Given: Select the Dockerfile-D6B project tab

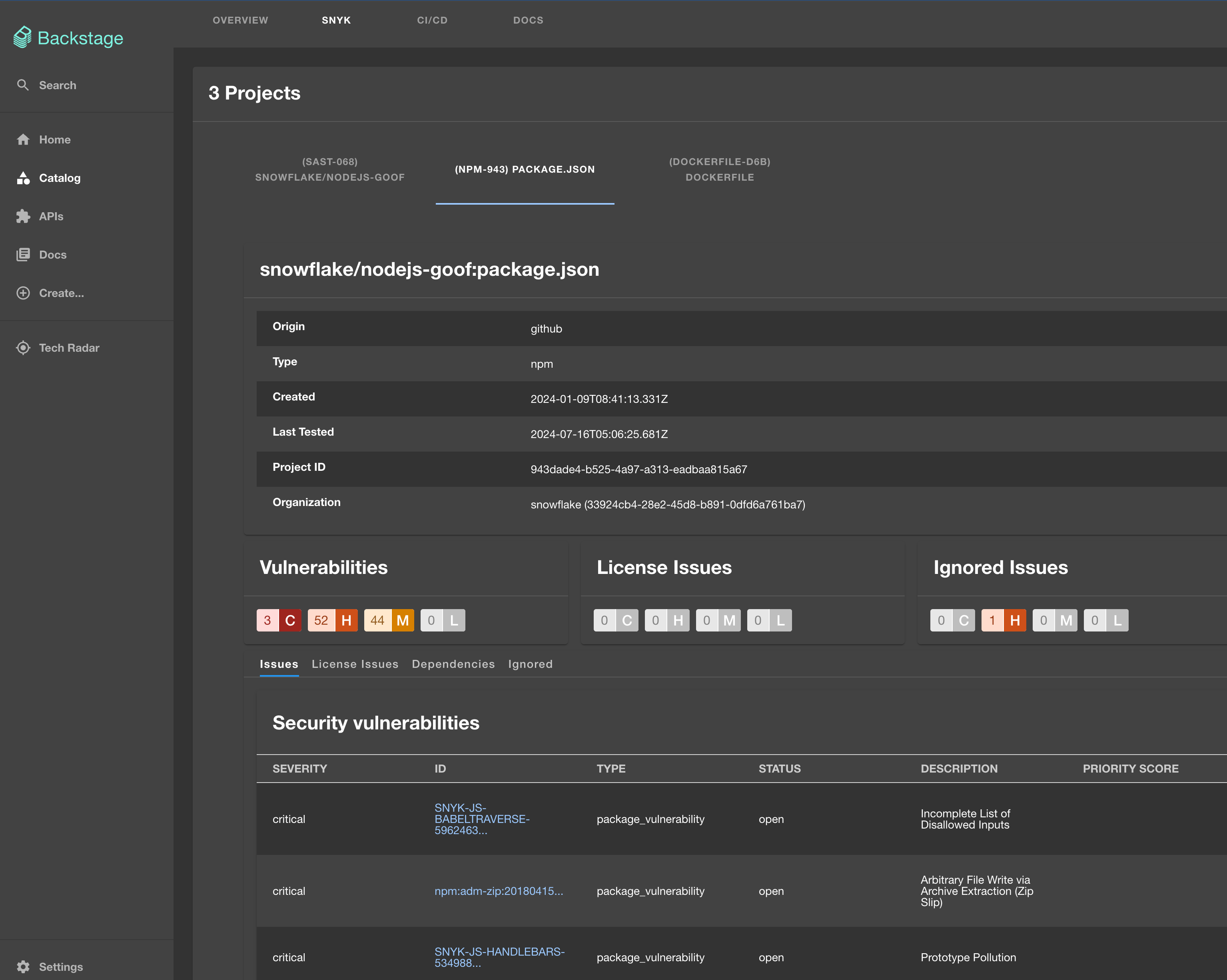Looking at the screenshot, I should (719, 169).
